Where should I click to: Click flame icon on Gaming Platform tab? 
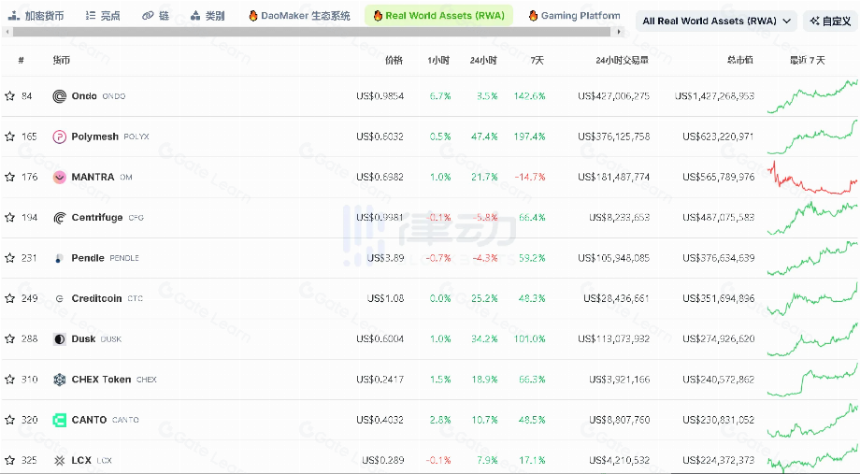533,15
